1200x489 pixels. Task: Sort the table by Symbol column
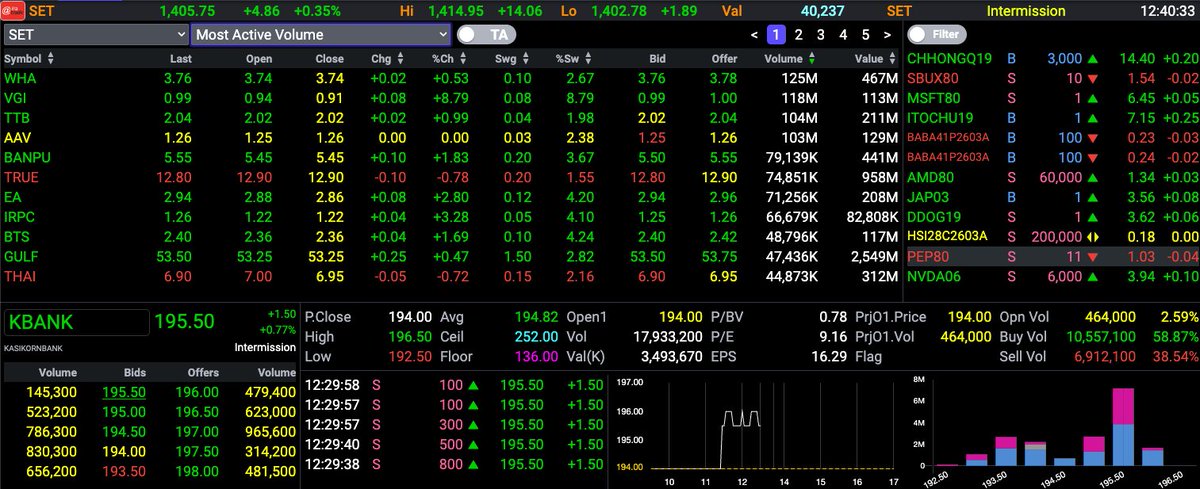coord(50,59)
